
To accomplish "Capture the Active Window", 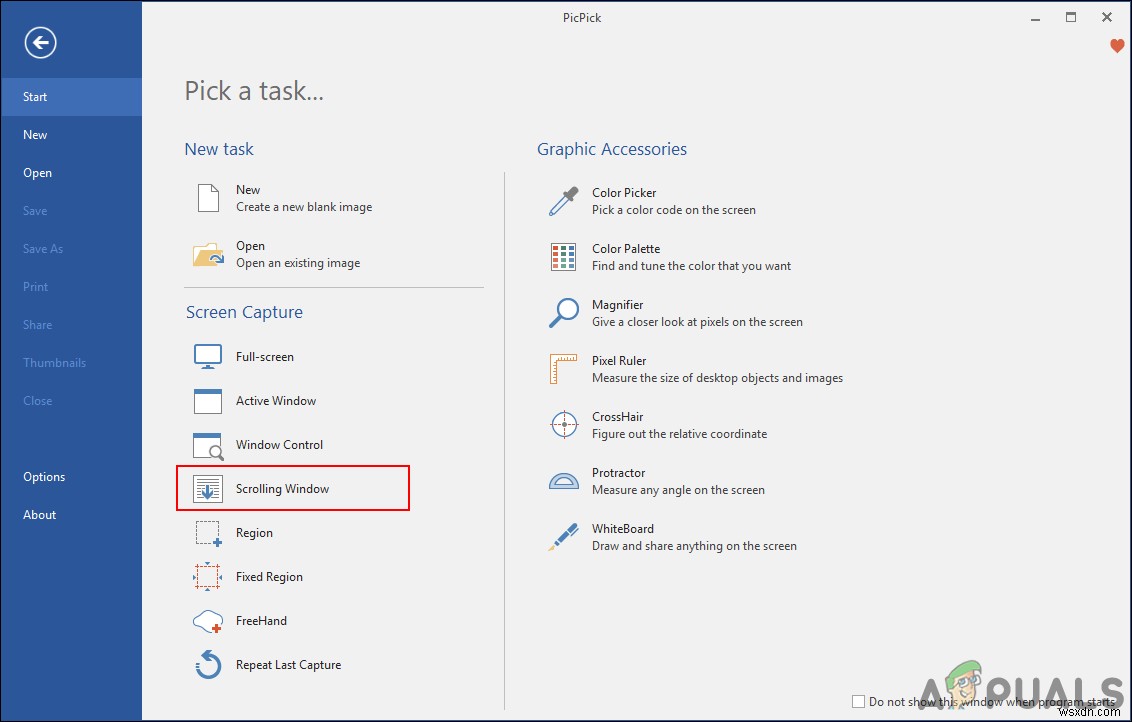I will tap(275, 400).
